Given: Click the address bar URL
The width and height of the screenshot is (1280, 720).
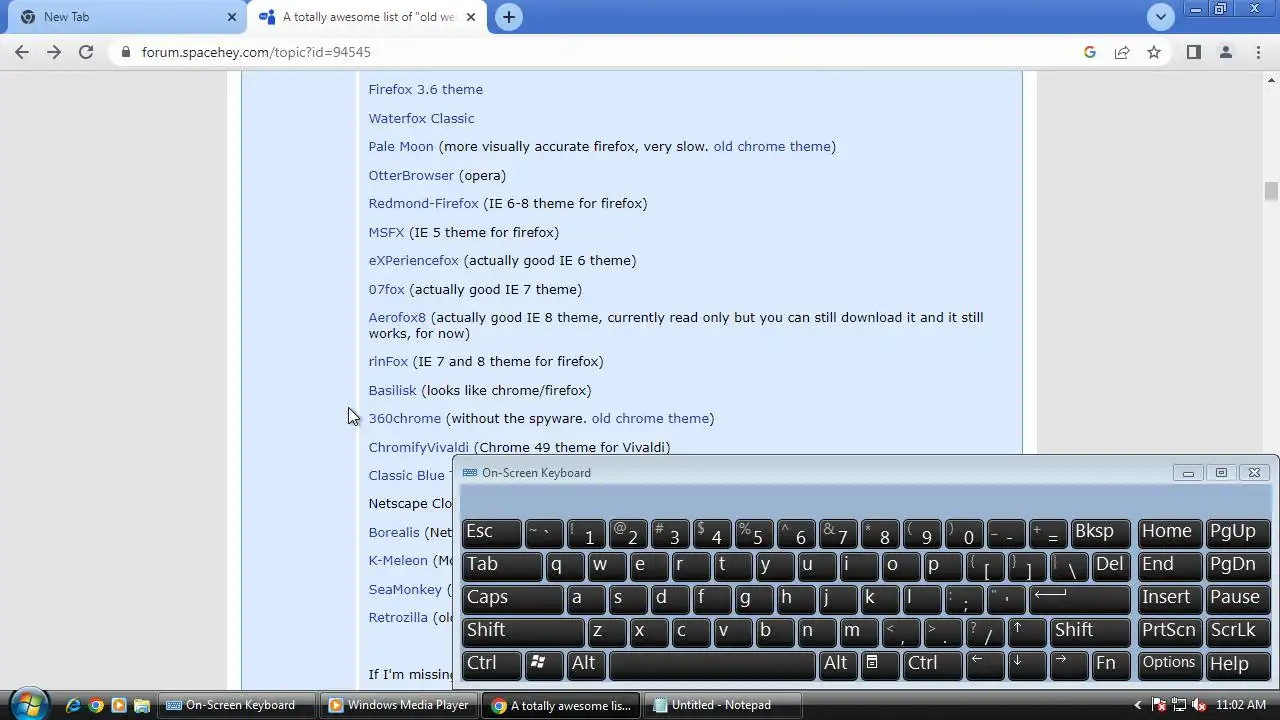Looking at the screenshot, I should click(256, 52).
